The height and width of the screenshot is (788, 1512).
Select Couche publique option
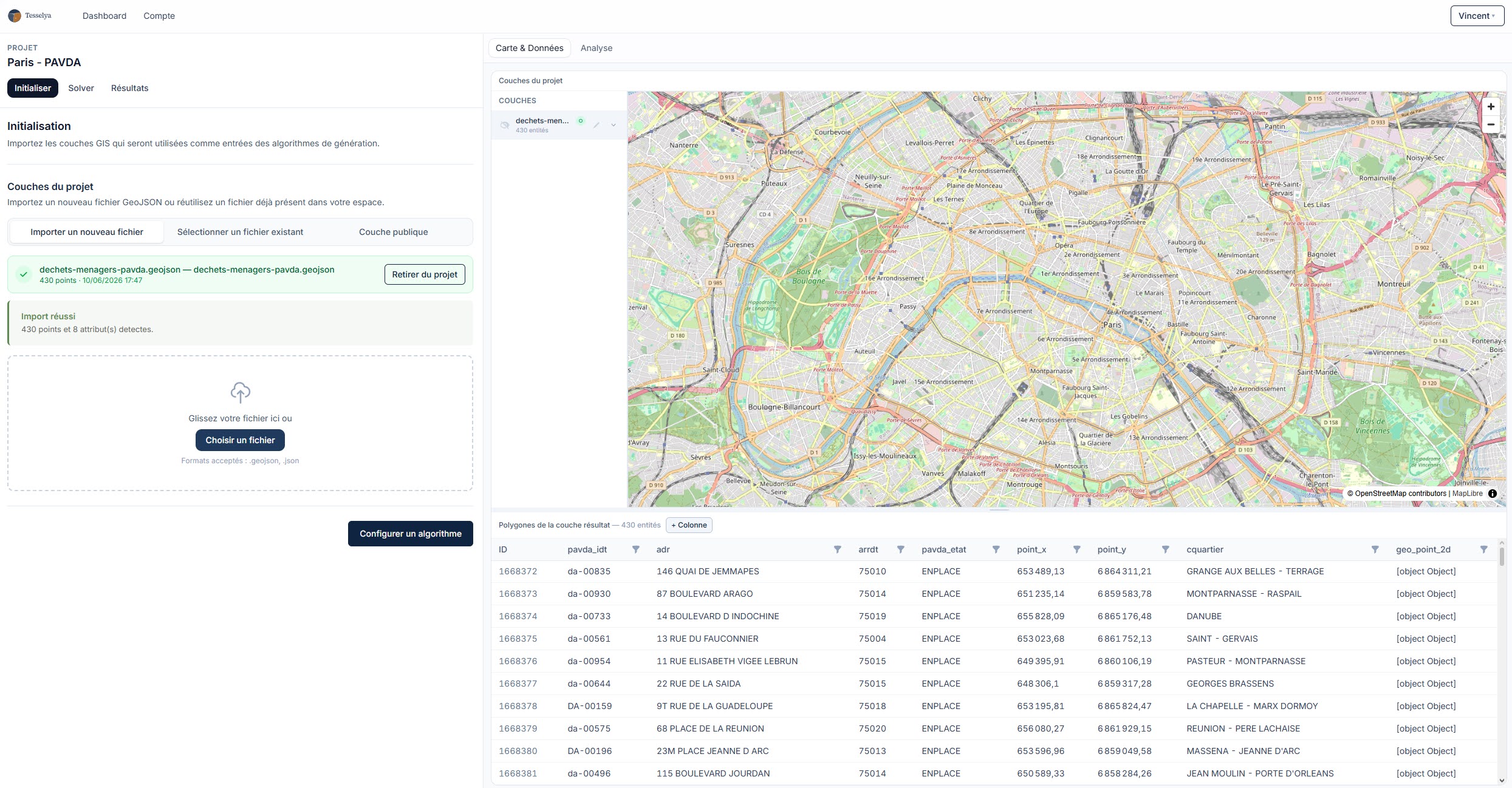point(393,232)
